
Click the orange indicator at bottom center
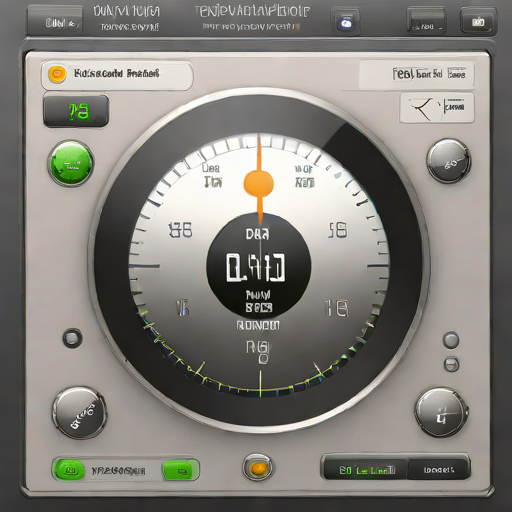(258, 469)
